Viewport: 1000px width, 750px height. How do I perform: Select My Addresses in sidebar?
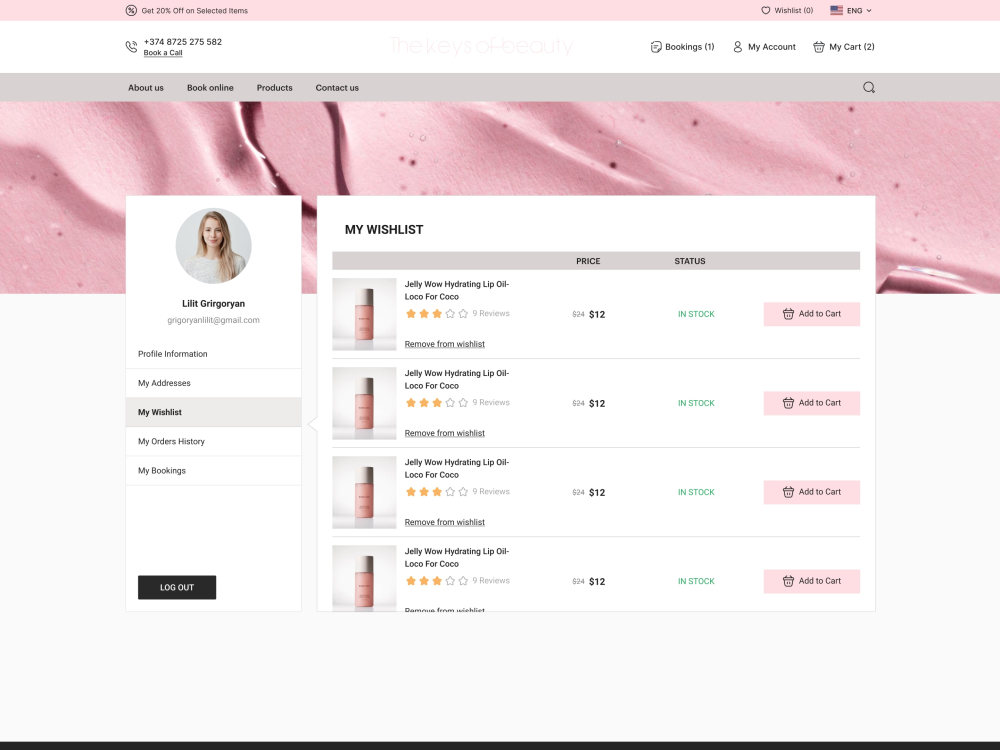(213, 383)
